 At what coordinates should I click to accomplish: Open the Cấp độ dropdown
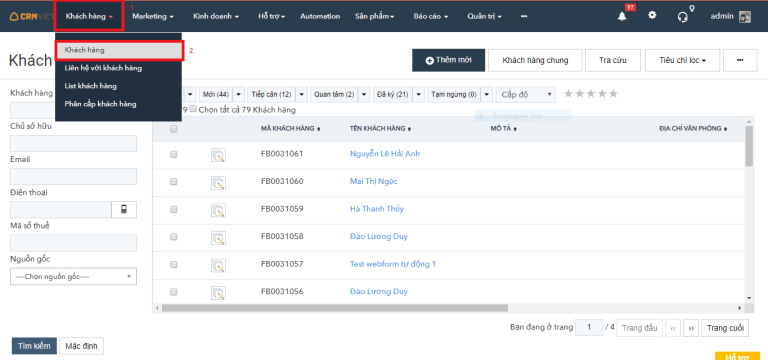pos(525,95)
